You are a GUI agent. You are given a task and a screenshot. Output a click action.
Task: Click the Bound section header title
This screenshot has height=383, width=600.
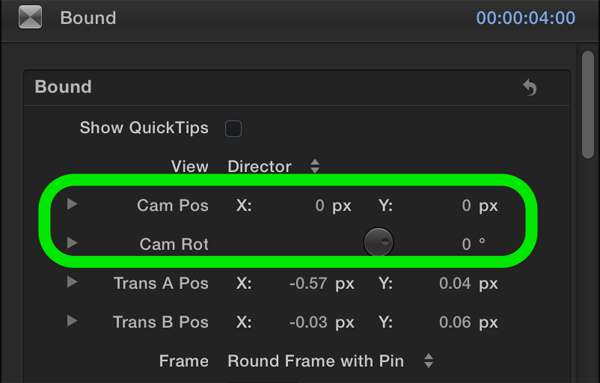coord(63,87)
